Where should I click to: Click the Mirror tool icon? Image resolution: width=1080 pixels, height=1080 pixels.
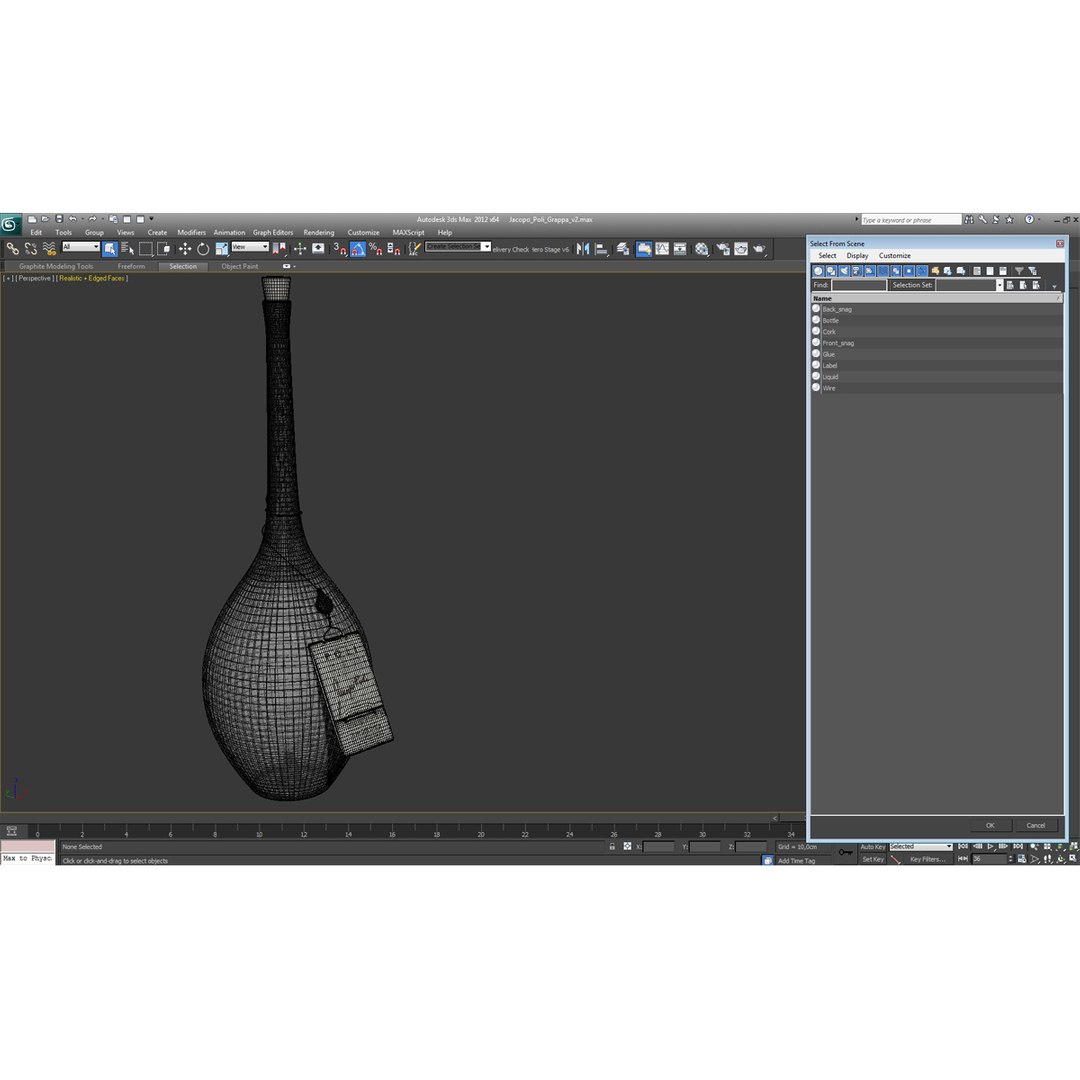click(583, 249)
